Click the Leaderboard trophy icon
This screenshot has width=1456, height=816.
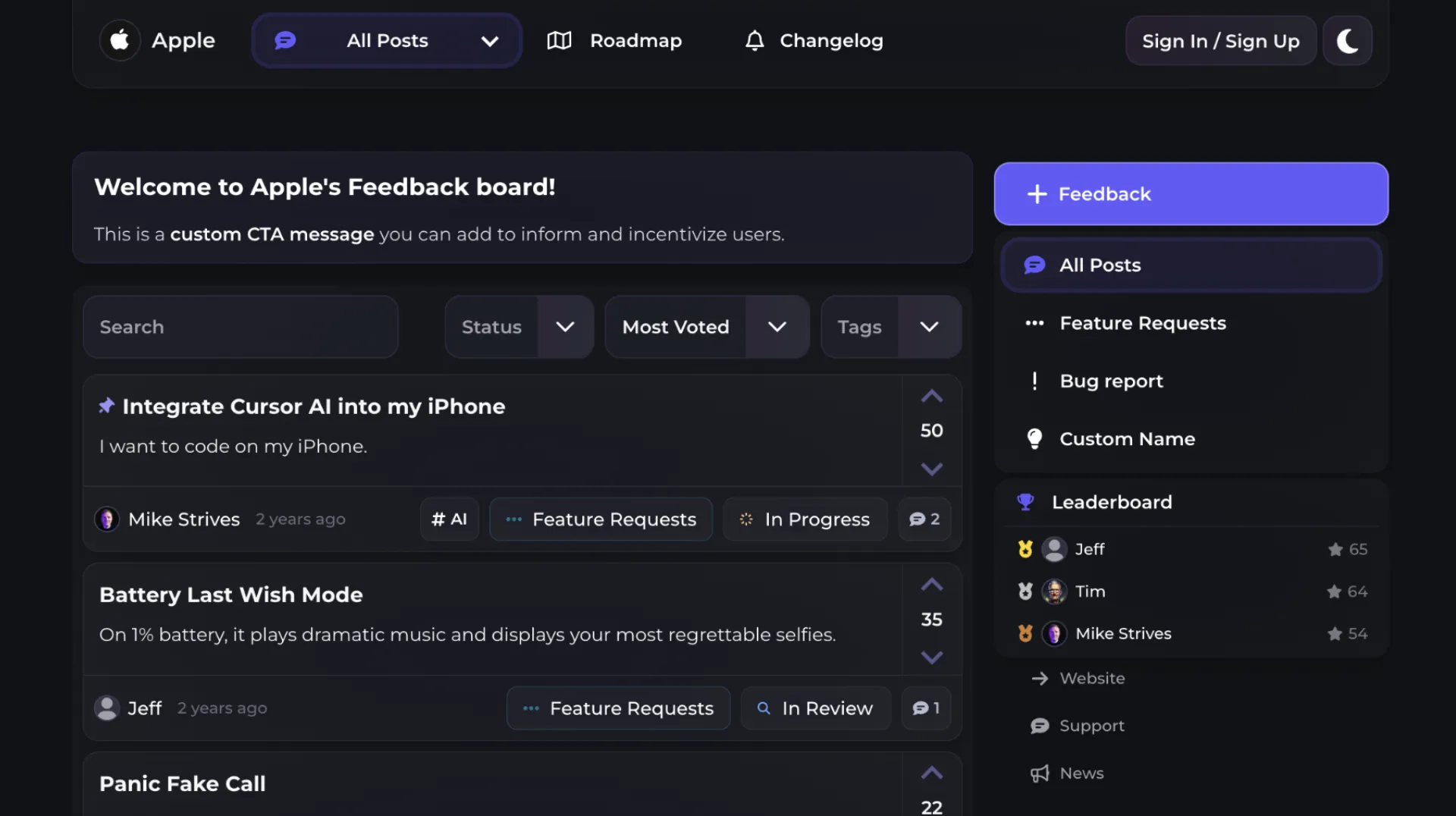click(x=1025, y=502)
